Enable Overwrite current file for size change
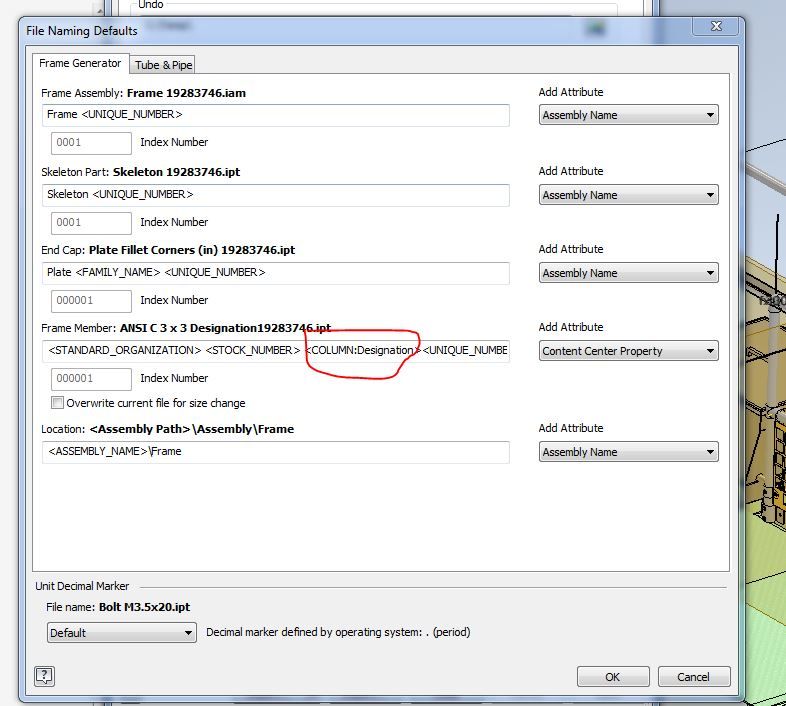This screenshot has width=786, height=706. coord(57,403)
